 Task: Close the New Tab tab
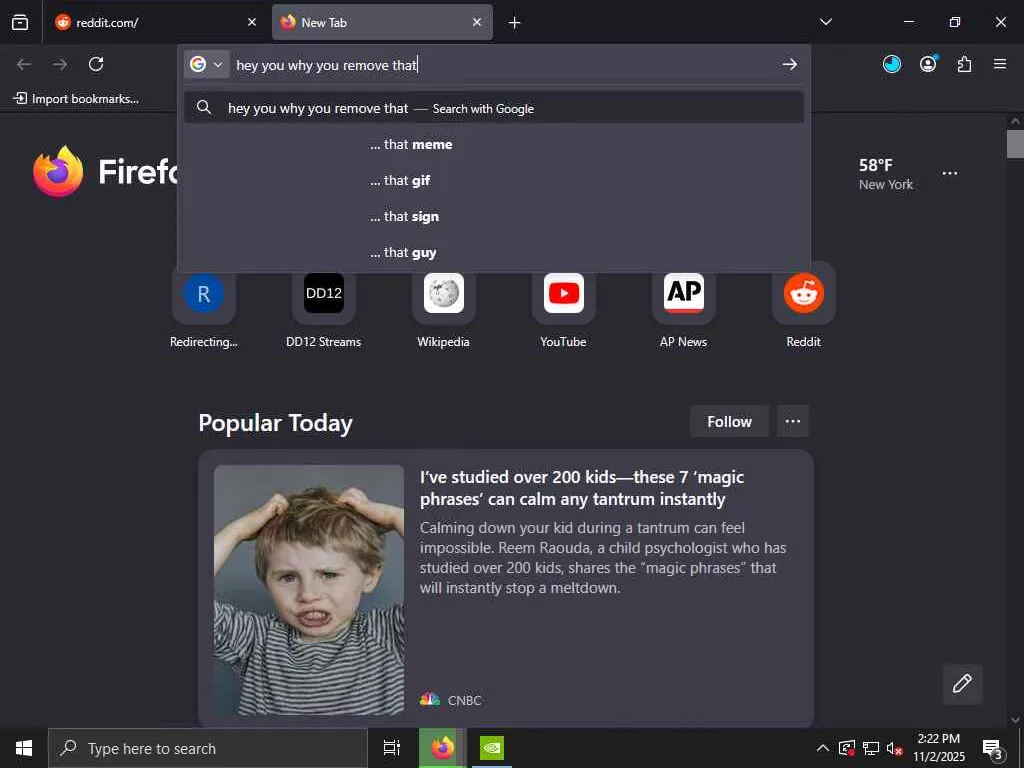point(477,22)
